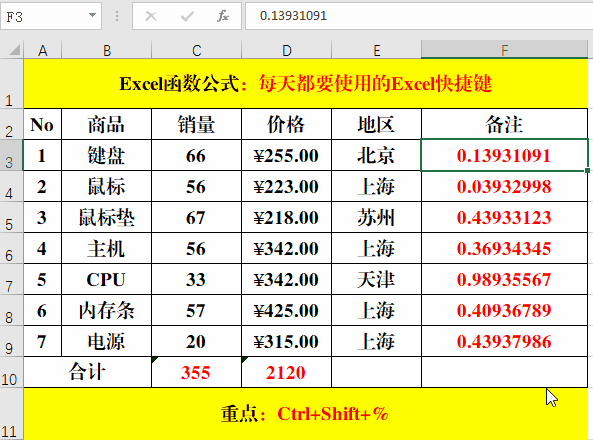Select row 5 header
This screenshot has width=593, height=440.
tap(11, 217)
